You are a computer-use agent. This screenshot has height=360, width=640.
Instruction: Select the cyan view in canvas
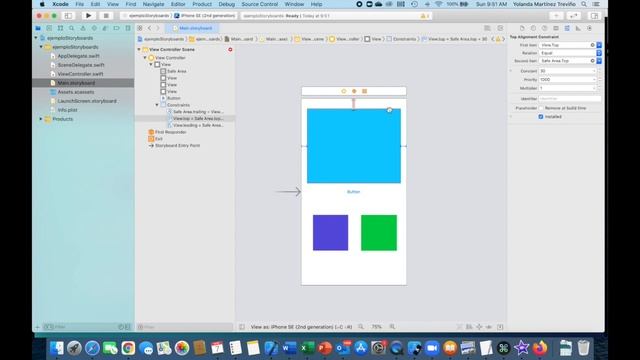tap(354, 146)
